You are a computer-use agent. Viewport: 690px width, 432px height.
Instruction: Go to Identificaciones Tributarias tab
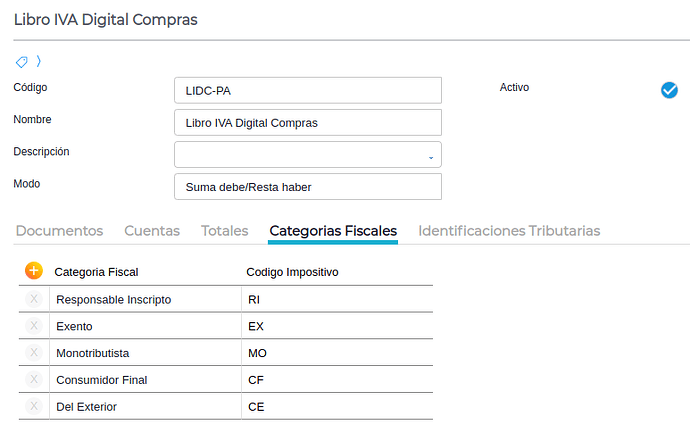(509, 231)
